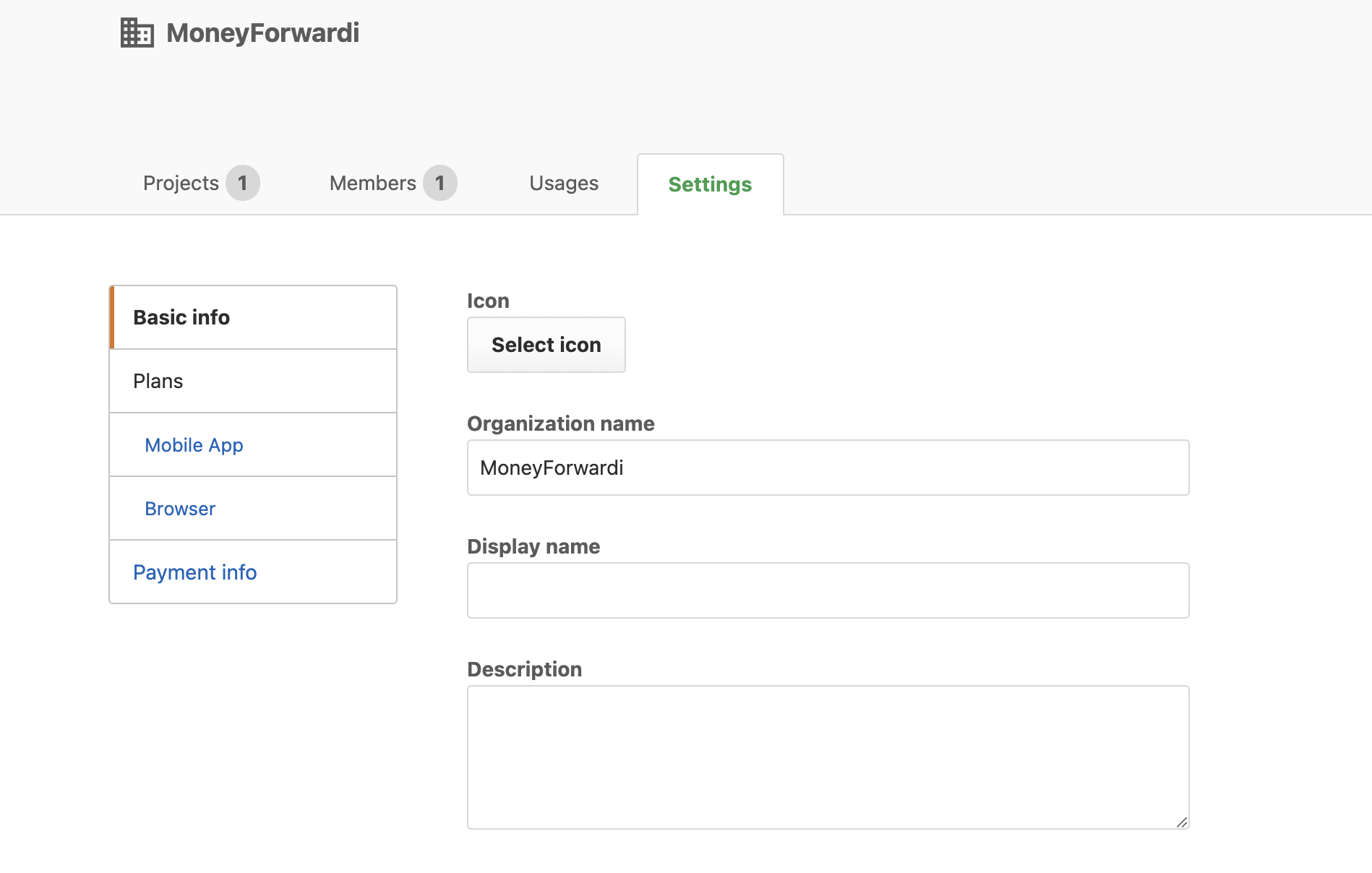Click the Projects count badge
Screen dimensions: 1372x873
(x=243, y=184)
